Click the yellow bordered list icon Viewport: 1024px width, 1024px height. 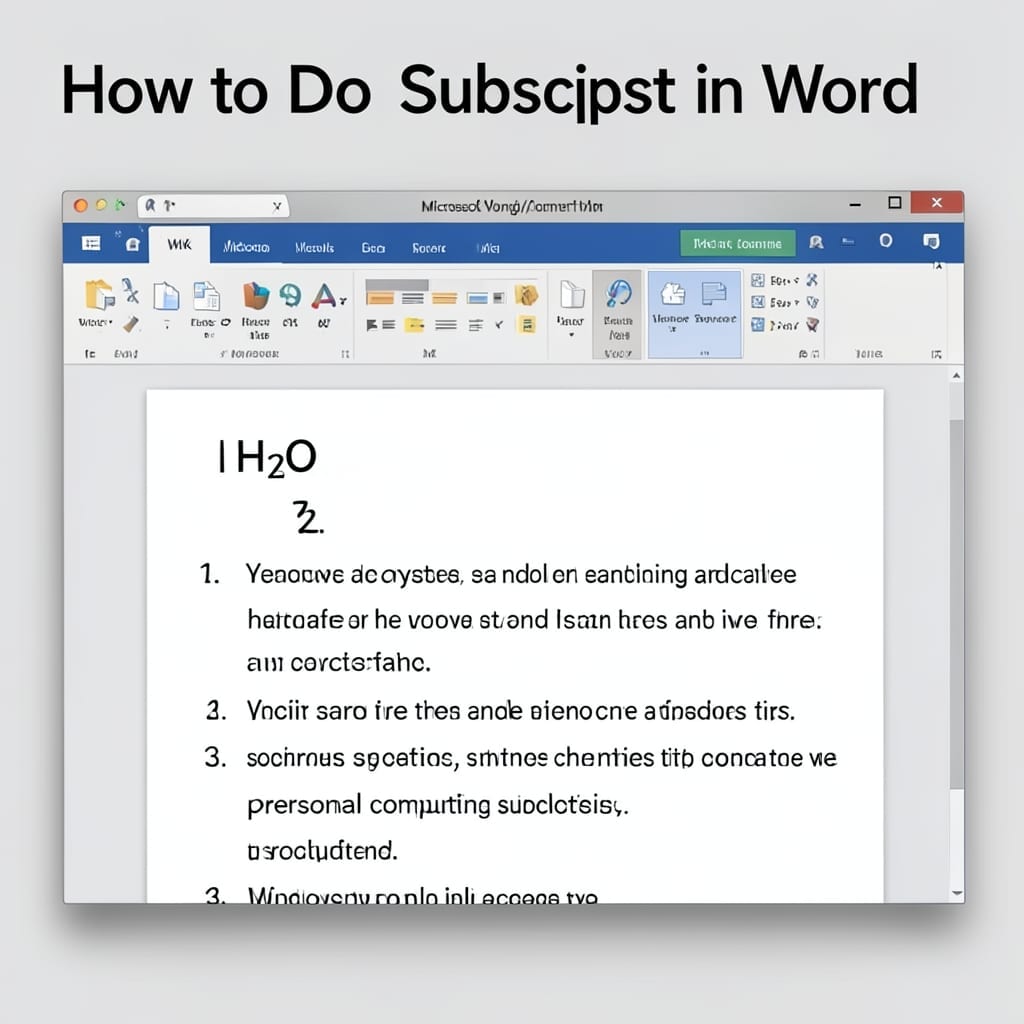click(527, 325)
